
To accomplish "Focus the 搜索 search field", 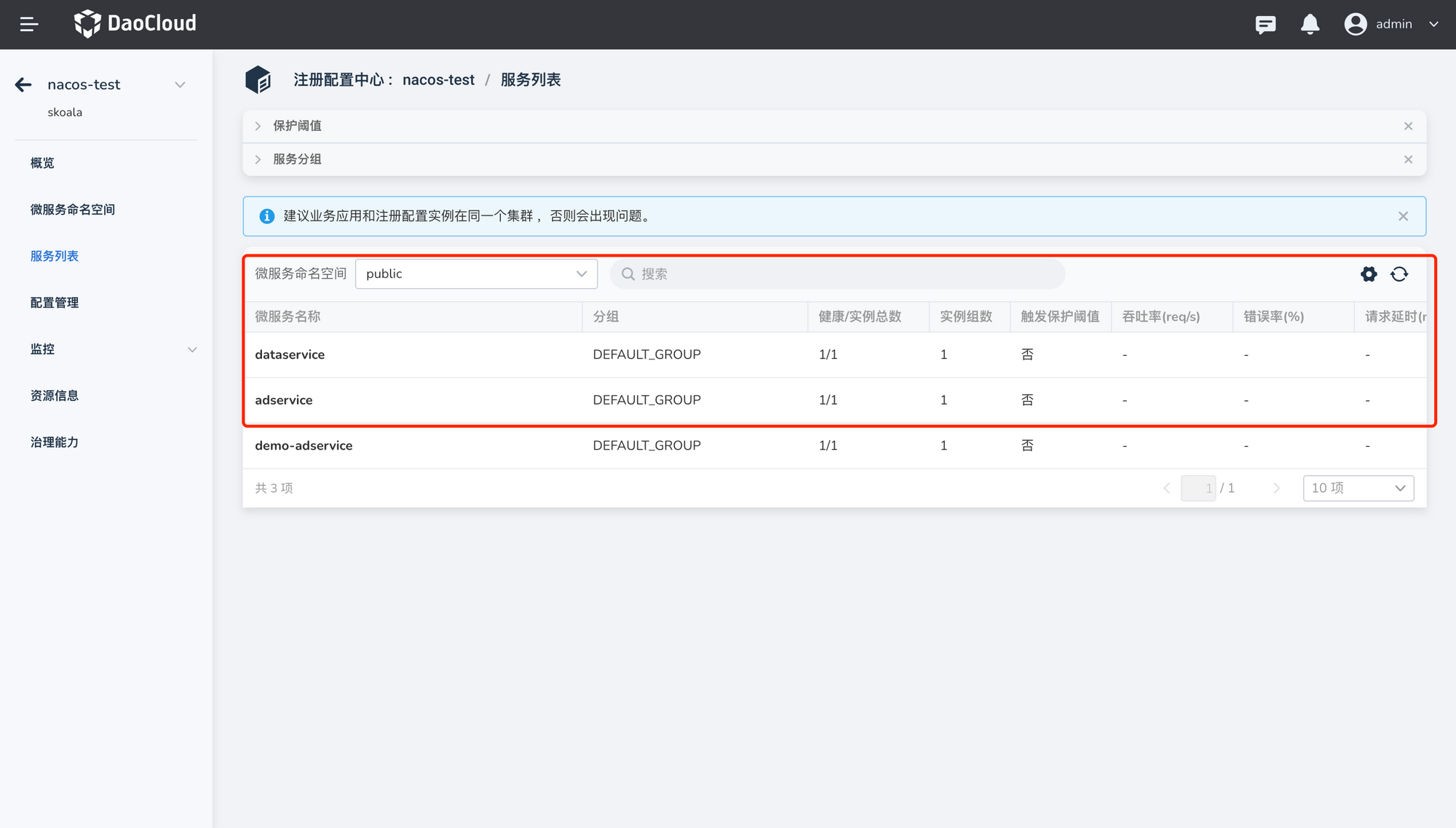I will 837,274.
